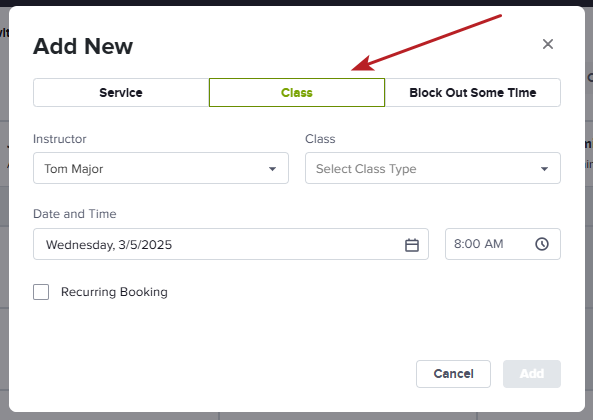This screenshot has height=420, width=593.
Task: Select the Class tab
Action: pyautogui.click(x=297, y=93)
